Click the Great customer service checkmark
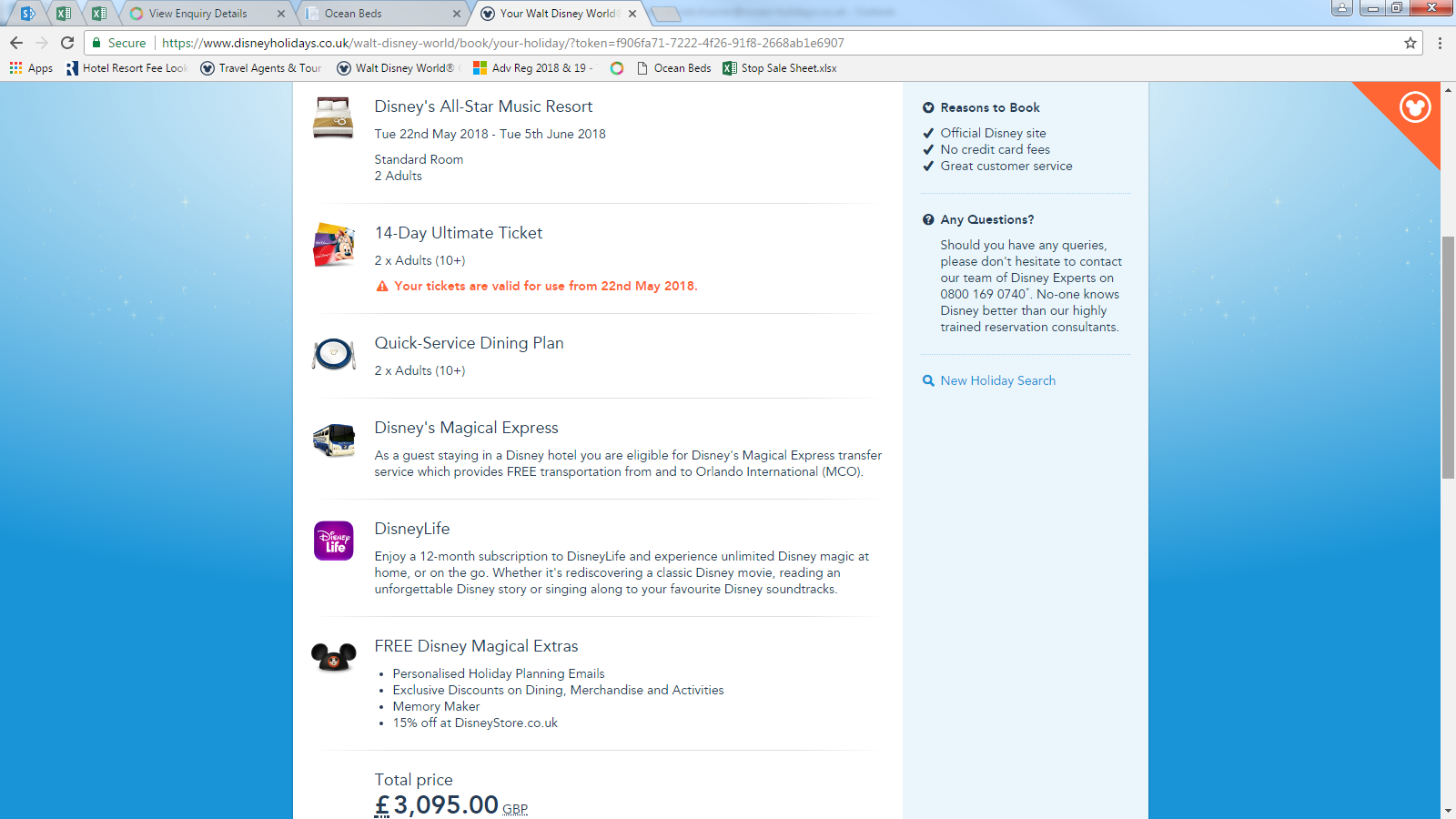Image resolution: width=1456 pixels, height=819 pixels. [928, 166]
